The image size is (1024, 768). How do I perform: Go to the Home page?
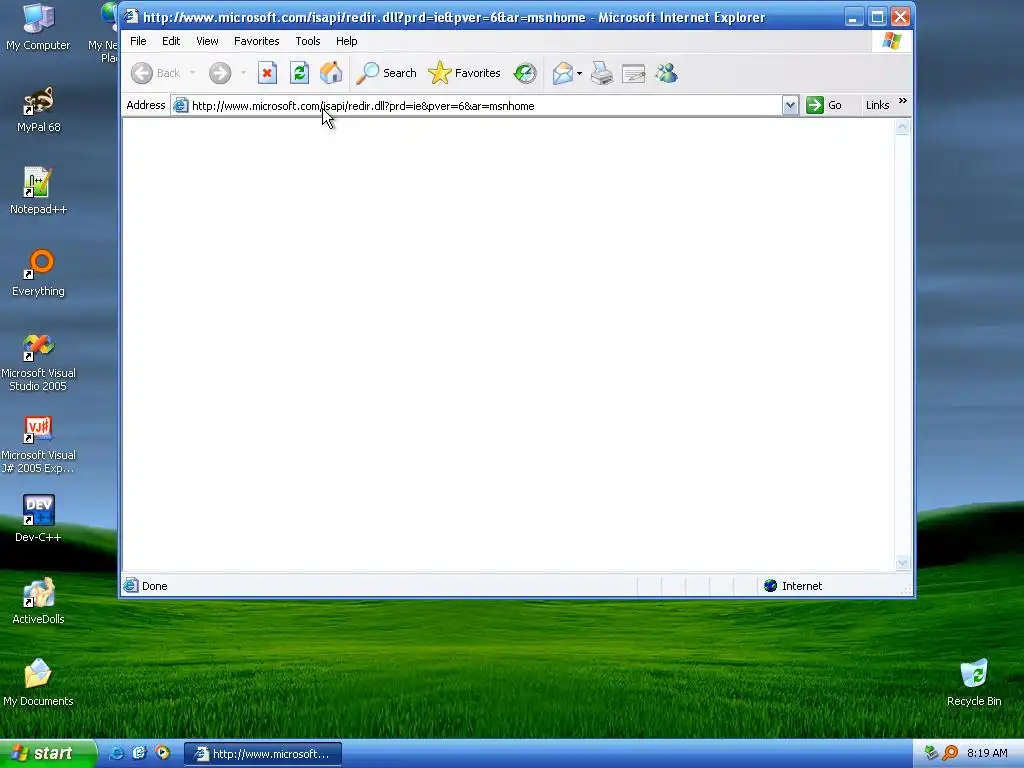pos(331,73)
